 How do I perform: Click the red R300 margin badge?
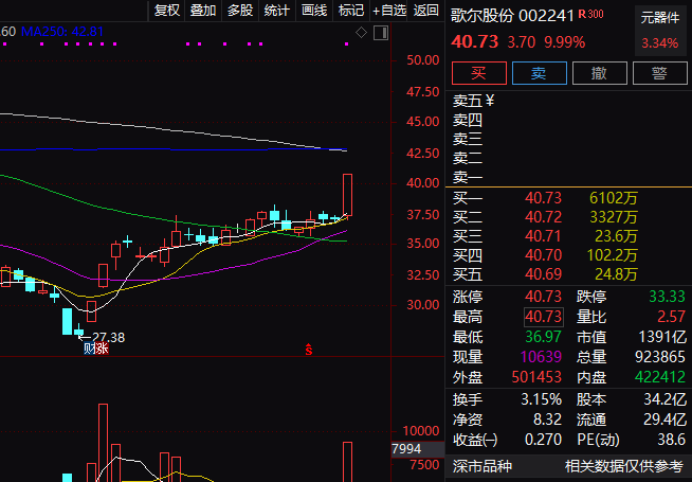point(591,15)
